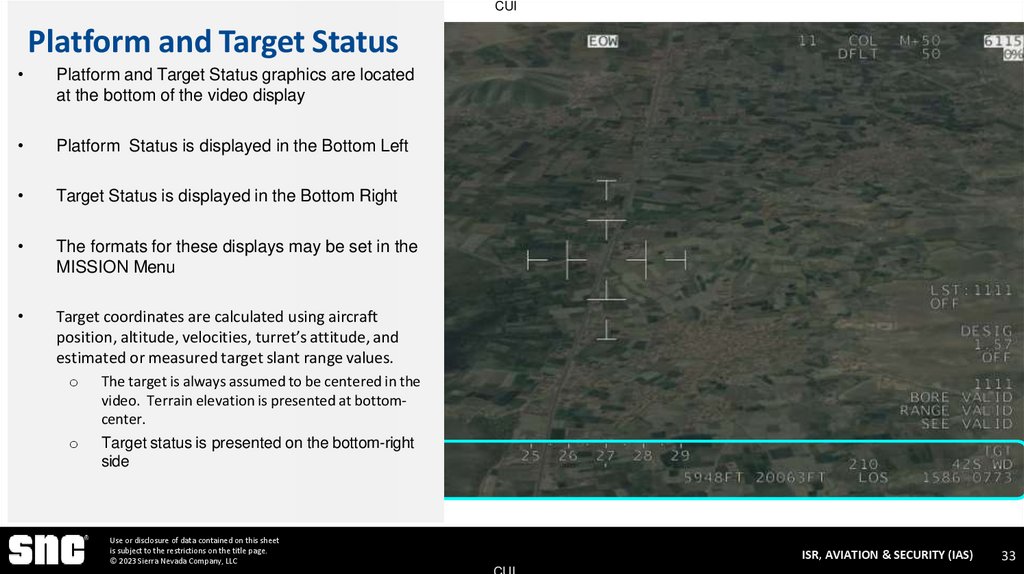Click the TGT label at bottom right

[997, 451]
